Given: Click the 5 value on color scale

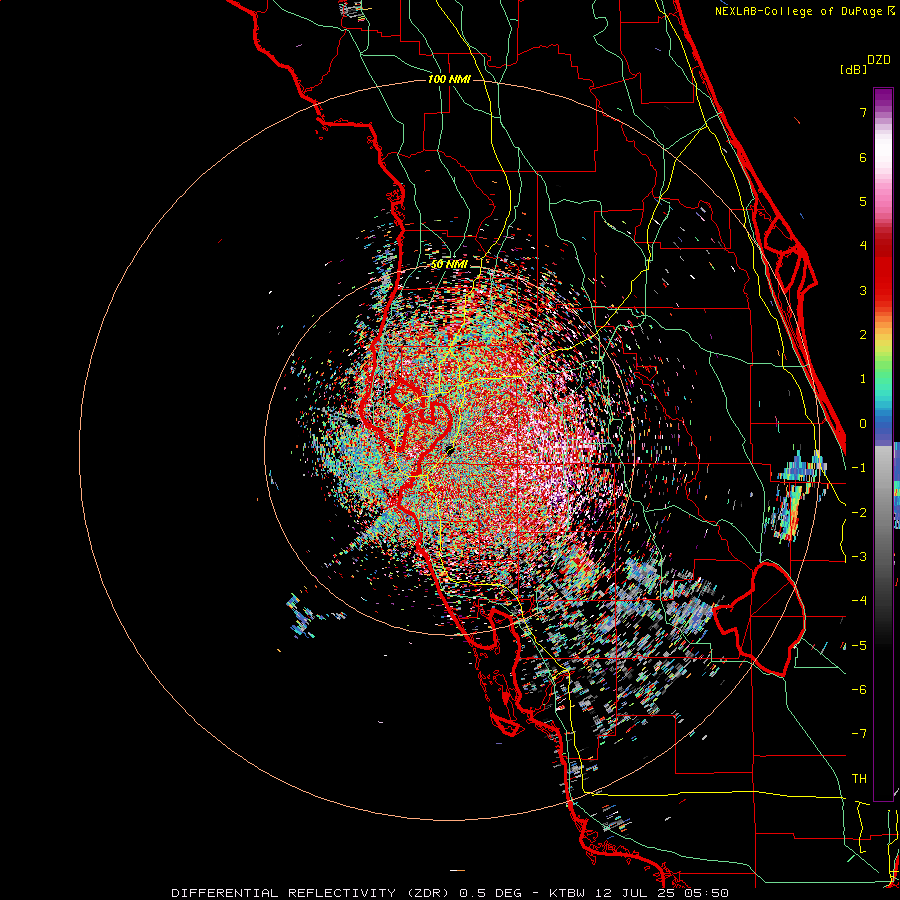Looking at the screenshot, I should click(x=863, y=201).
